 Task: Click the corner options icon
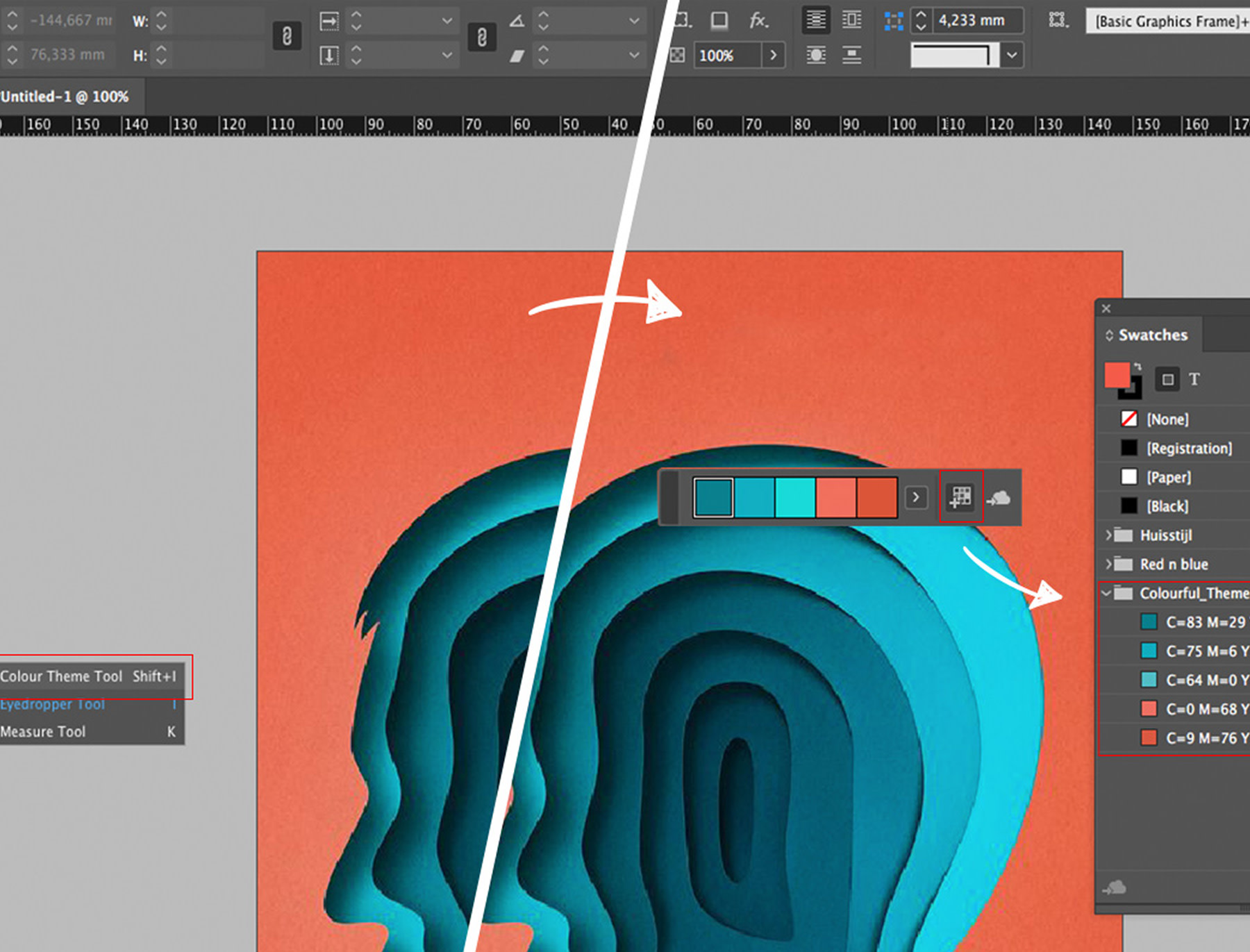pos(893,21)
